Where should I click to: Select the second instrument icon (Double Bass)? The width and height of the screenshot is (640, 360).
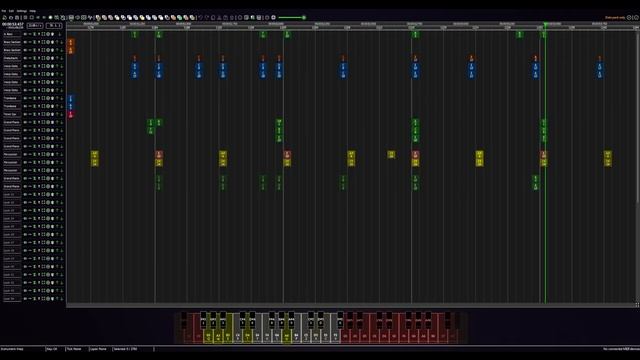click(x=104, y=18)
